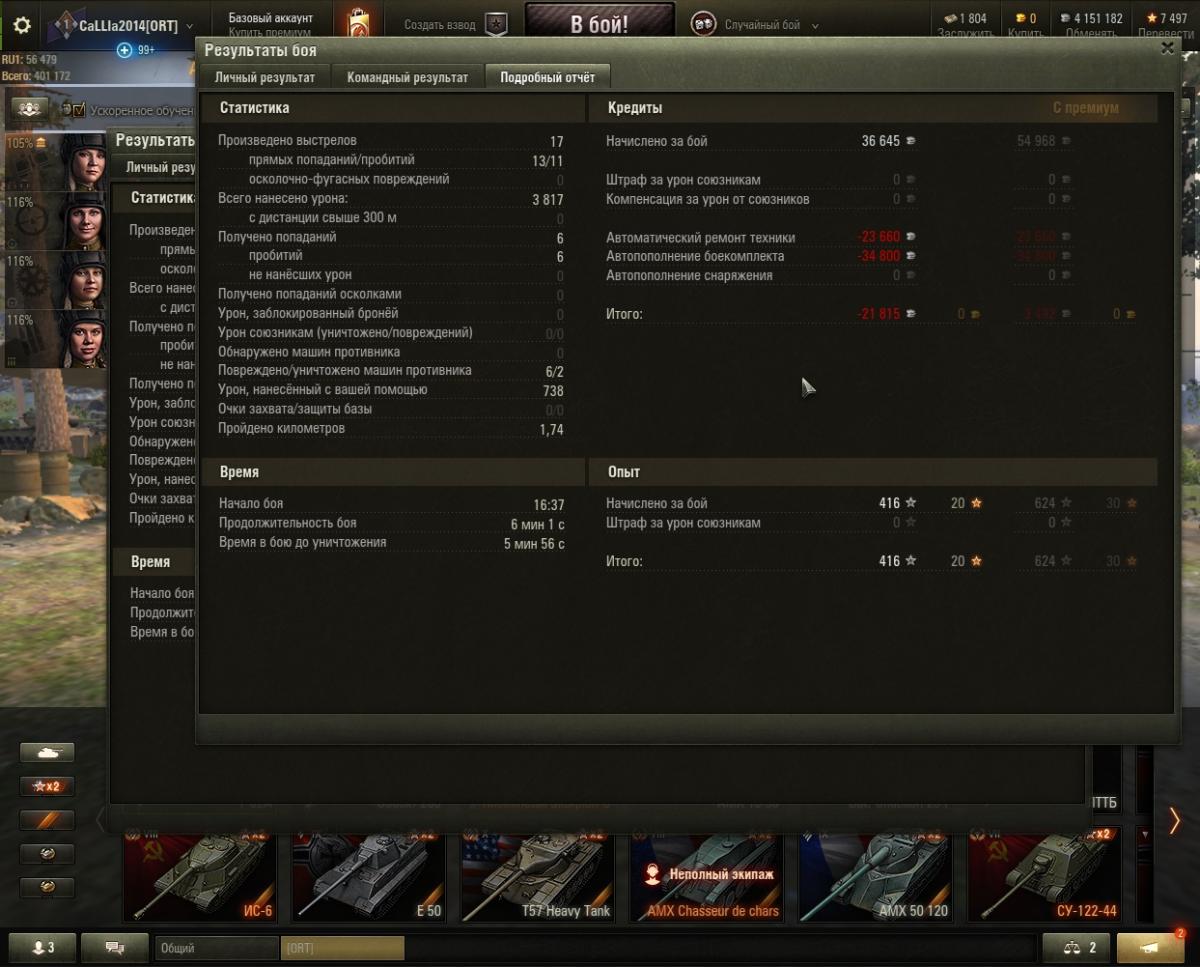Open contacts list button showing 3

[41, 947]
